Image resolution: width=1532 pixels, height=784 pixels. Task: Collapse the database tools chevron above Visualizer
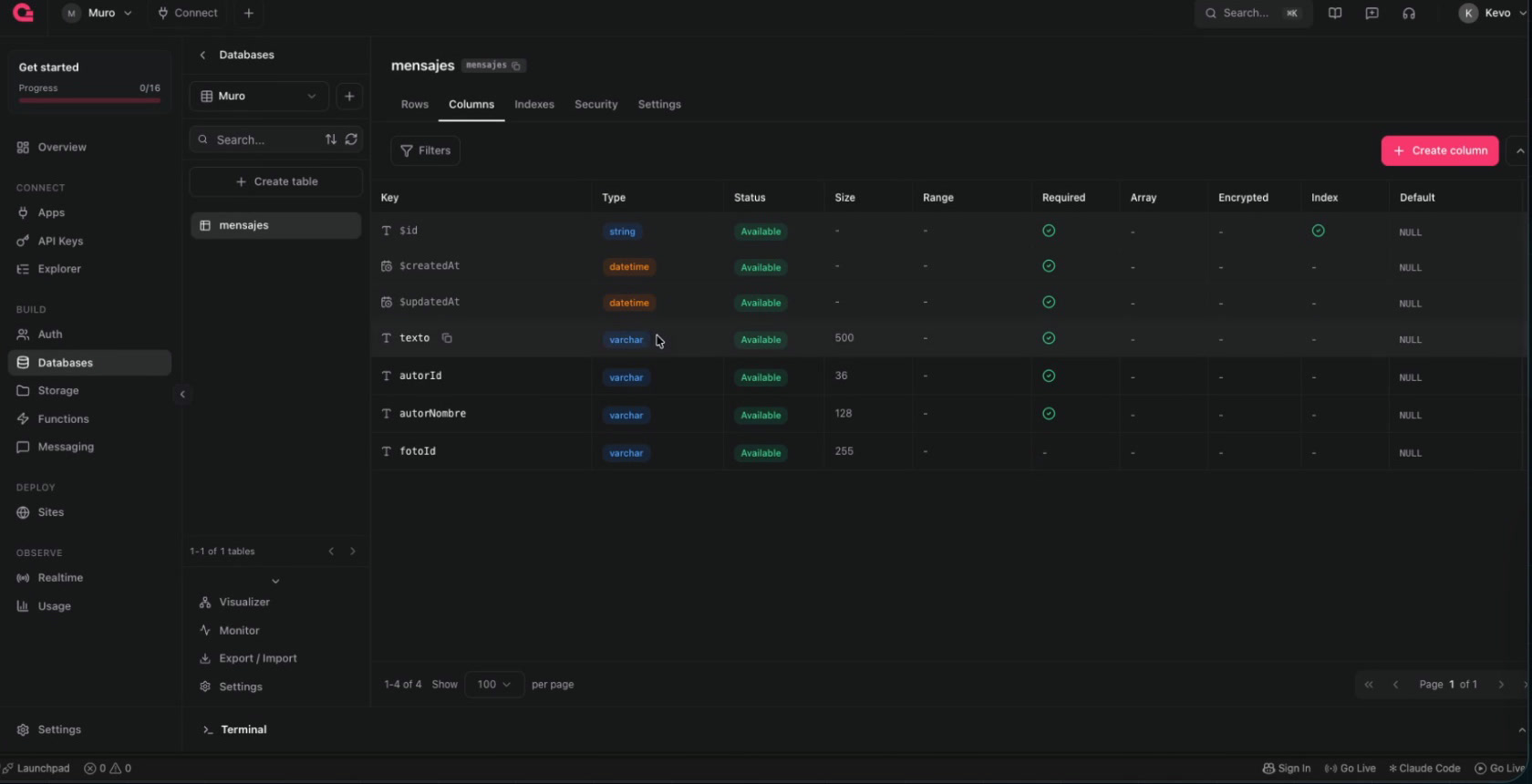tap(275, 581)
